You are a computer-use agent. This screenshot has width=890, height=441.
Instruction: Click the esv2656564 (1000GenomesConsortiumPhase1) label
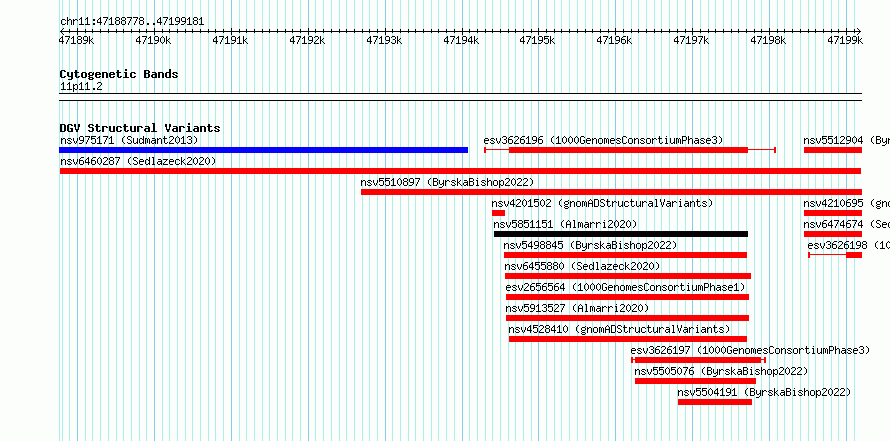[625, 287]
